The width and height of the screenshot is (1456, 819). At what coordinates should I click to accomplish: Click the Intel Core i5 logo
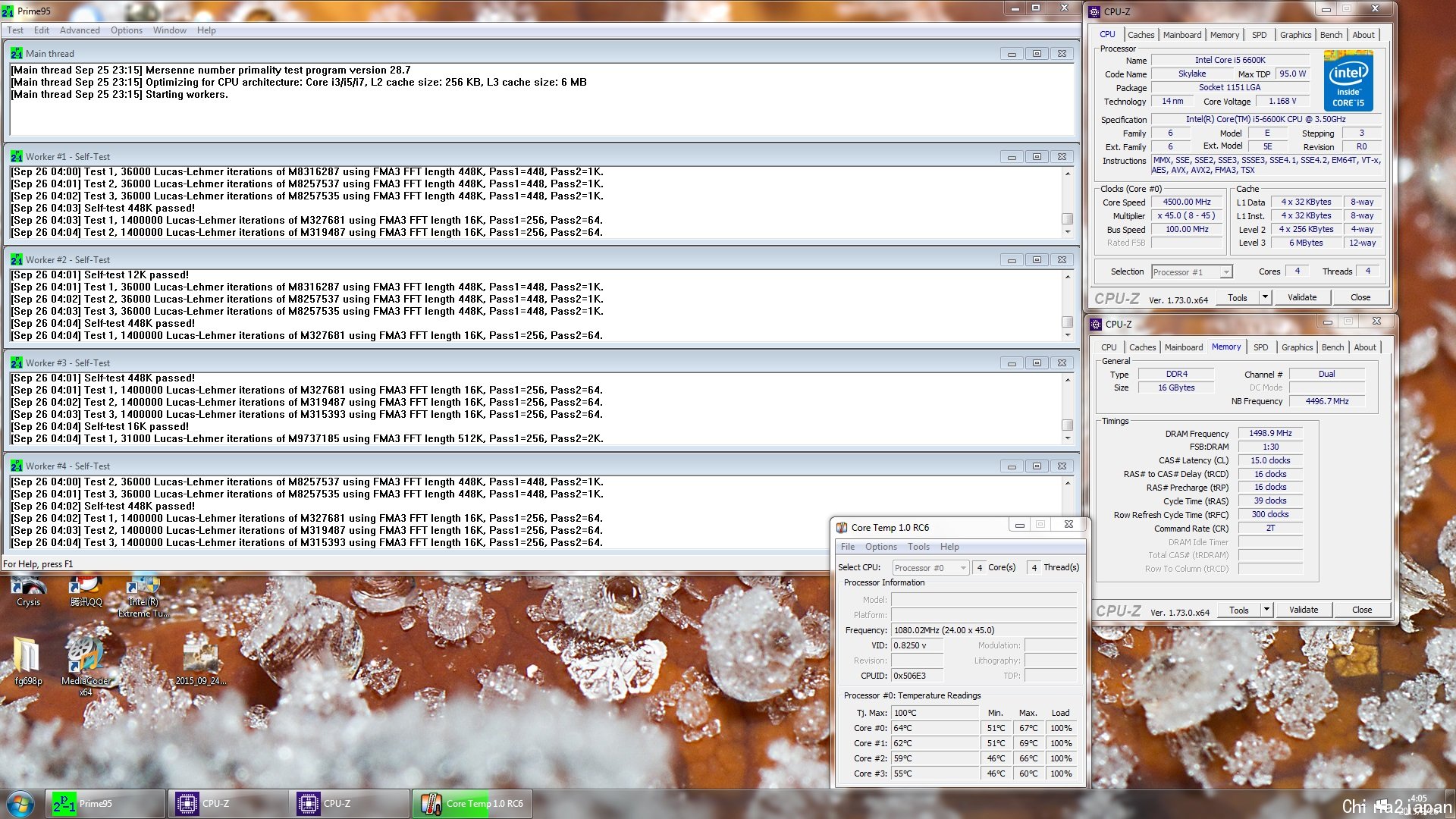click(x=1348, y=80)
